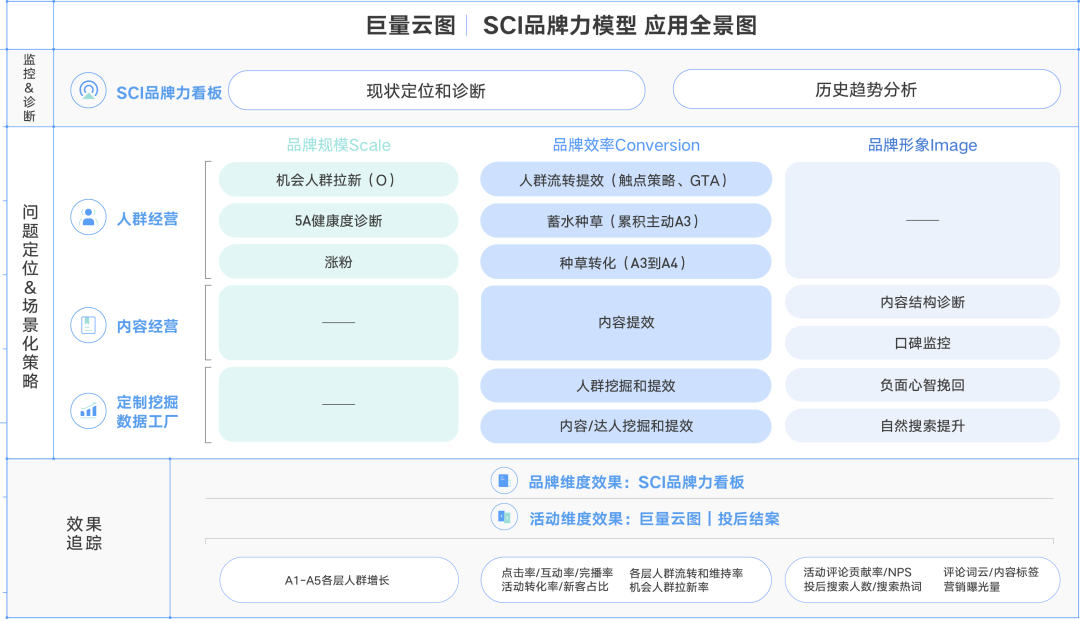Click the 涨粉 box
The width and height of the screenshot is (1080, 619).
(338, 262)
